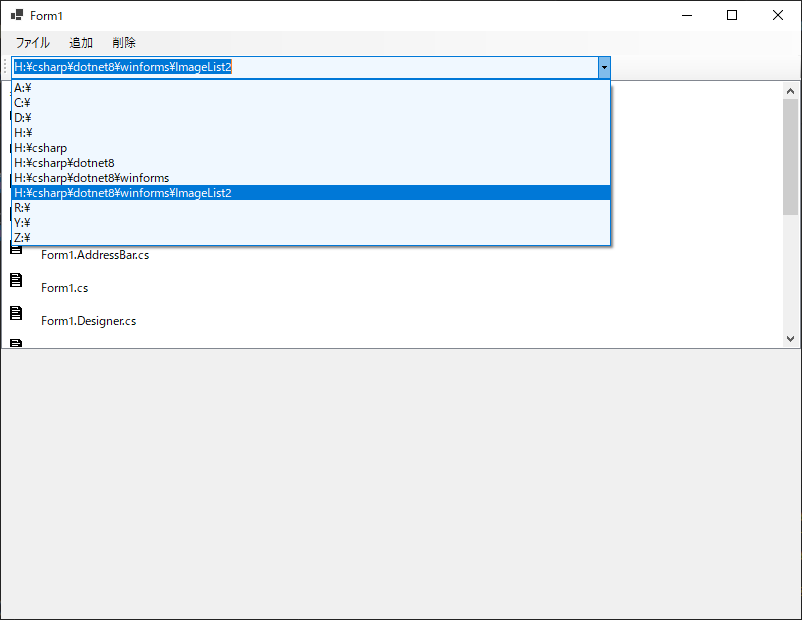Screen dimensions: 802x620
Task: Choose H:¥csharp in the path list
Action: point(311,148)
